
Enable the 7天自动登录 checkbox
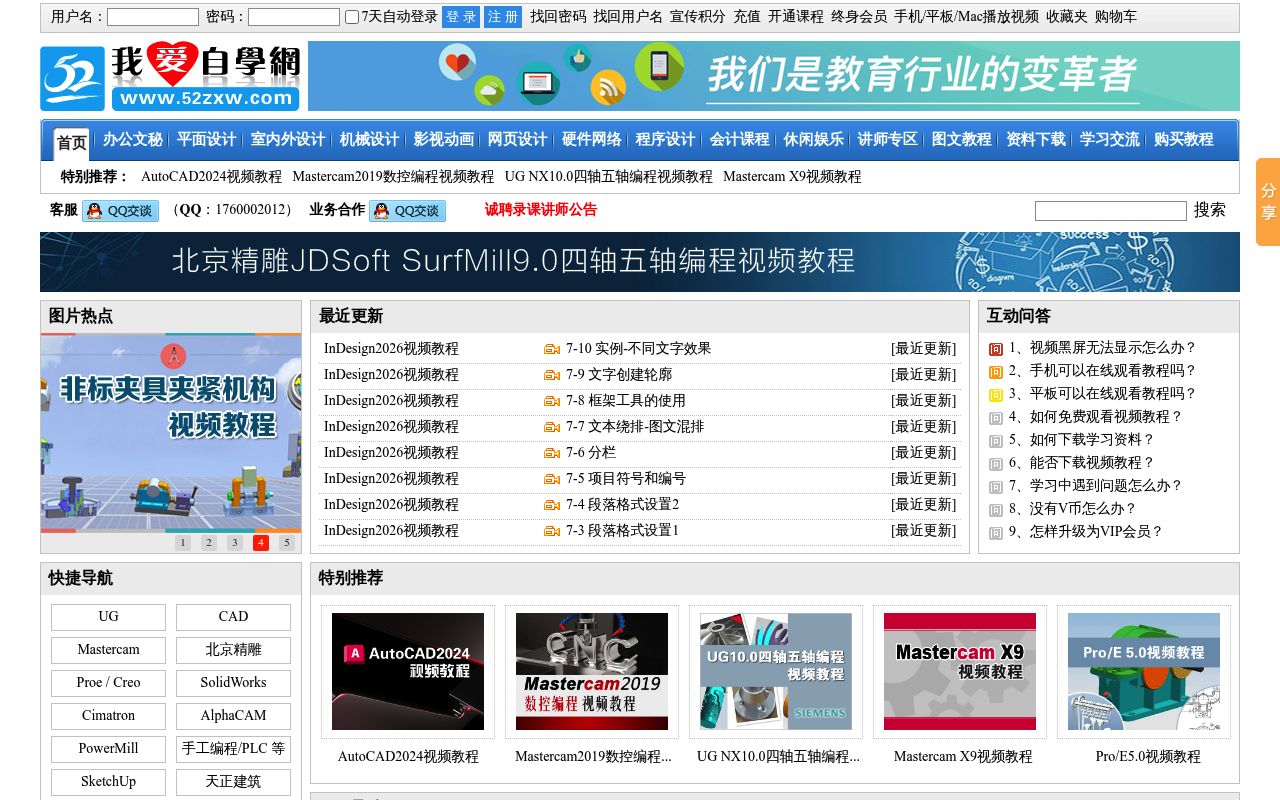pos(352,17)
